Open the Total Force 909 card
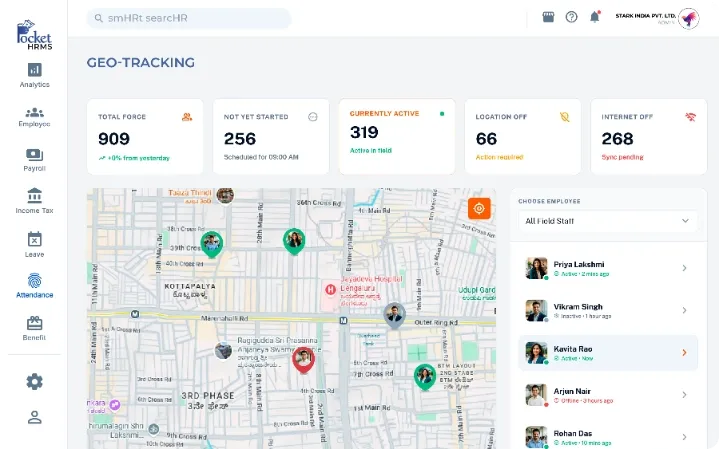This screenshot has height=449, width=719. pyautogui.click(x=145, y=137)
